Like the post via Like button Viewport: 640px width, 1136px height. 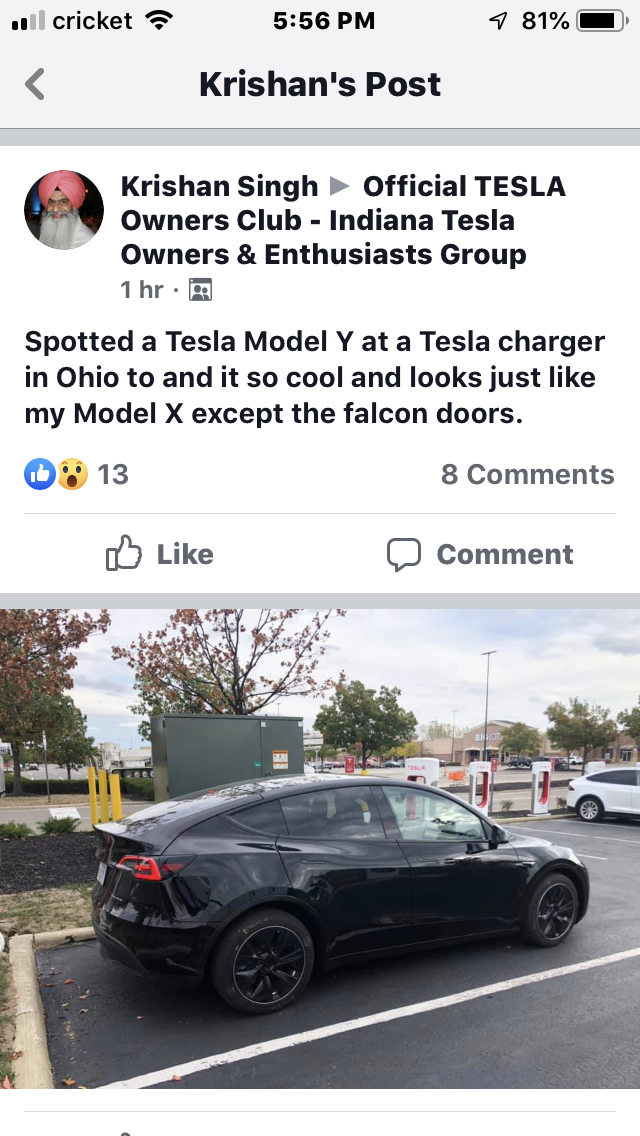click(x=160, y=554)
